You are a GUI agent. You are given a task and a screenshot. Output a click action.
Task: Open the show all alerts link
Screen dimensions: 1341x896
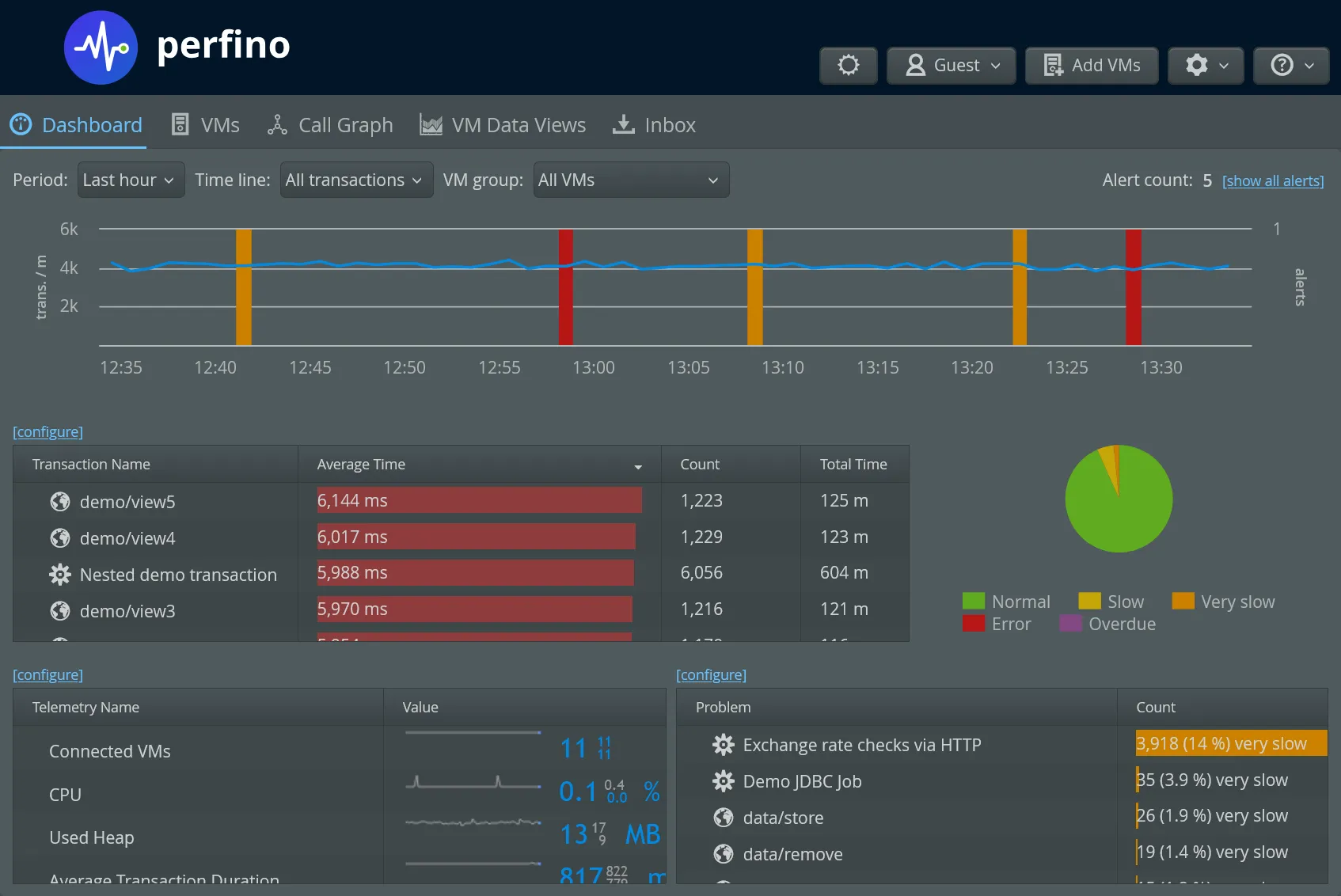coord(1271,180)
